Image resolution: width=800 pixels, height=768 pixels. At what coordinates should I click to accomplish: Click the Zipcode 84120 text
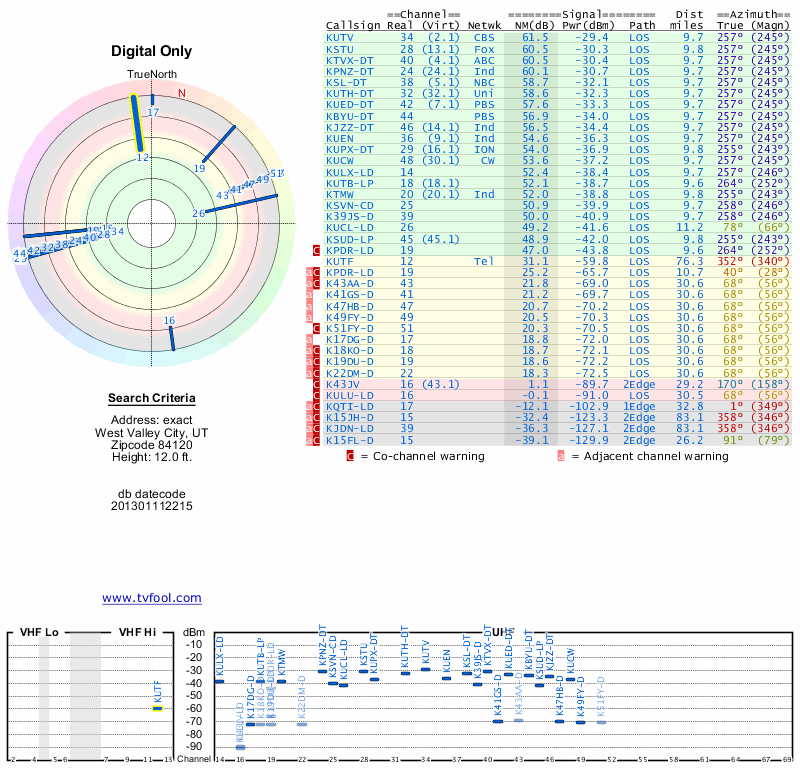pyautogui.click(x=152, y=445)
